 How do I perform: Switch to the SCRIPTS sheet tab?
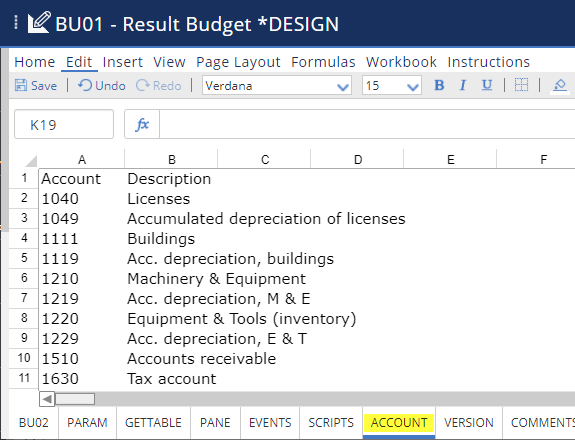click(331, 422)
